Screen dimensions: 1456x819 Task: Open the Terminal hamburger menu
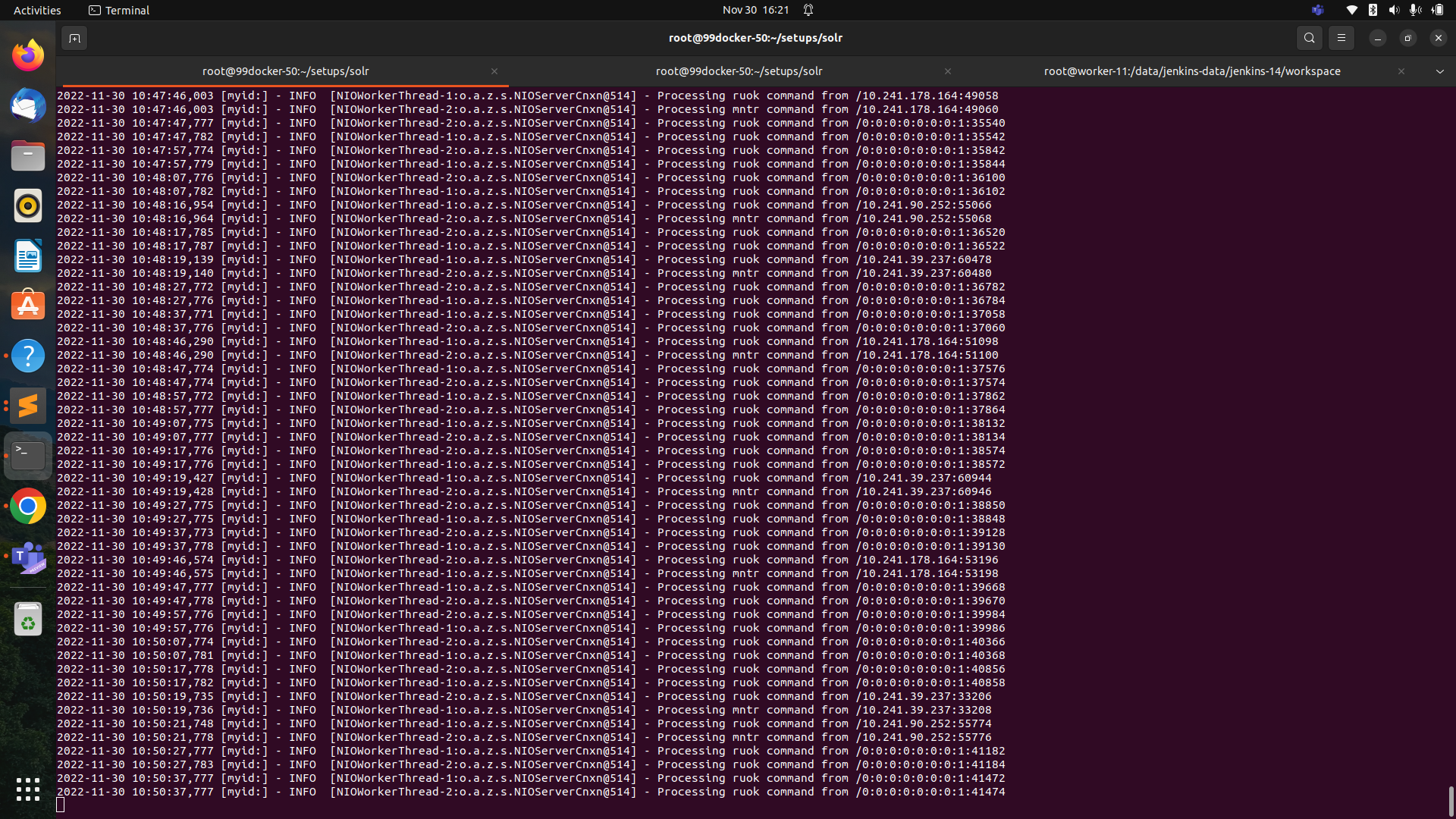coord(1341,37)
